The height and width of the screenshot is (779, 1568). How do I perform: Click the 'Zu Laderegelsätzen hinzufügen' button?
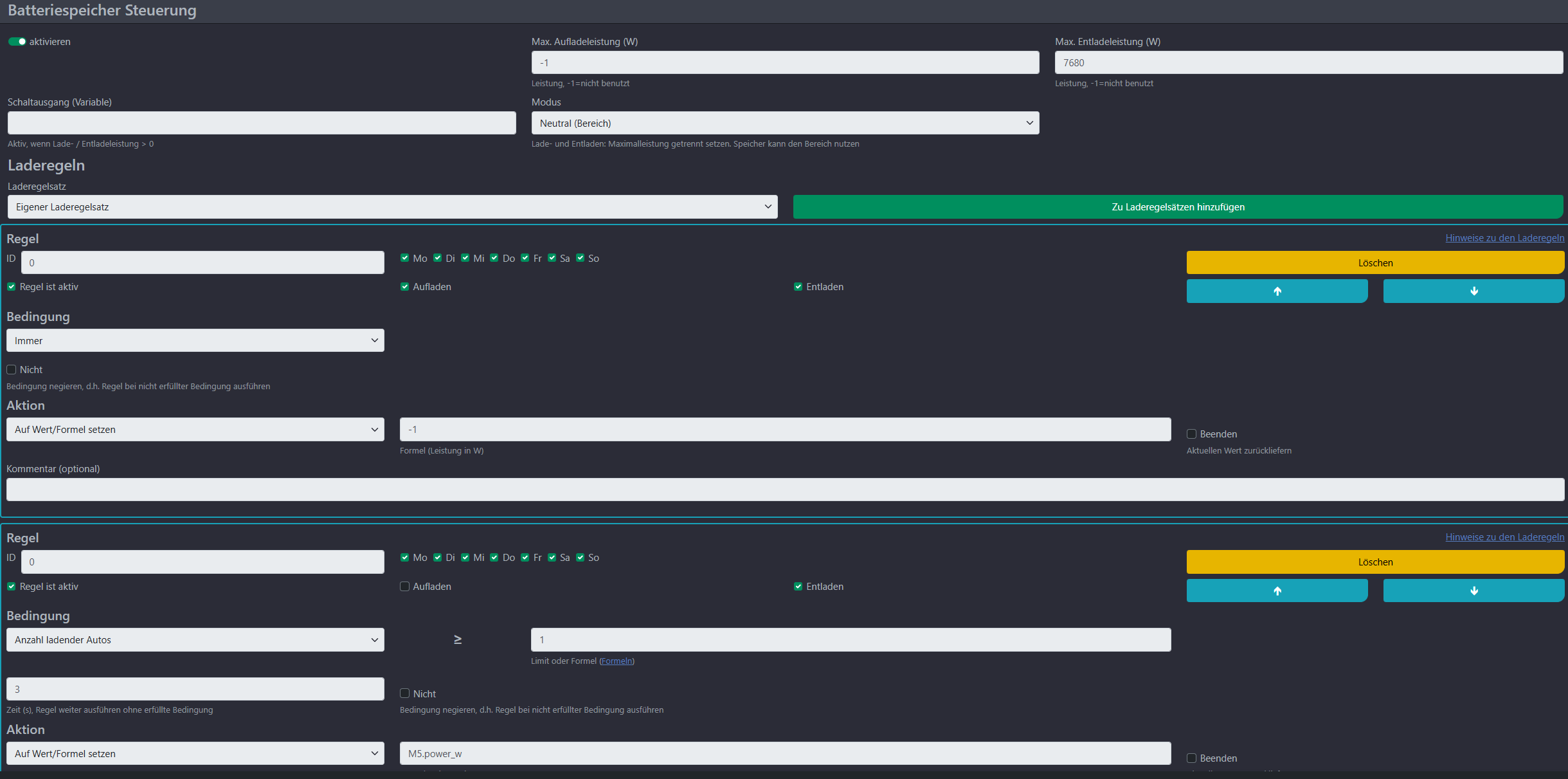click(1178, 207)
